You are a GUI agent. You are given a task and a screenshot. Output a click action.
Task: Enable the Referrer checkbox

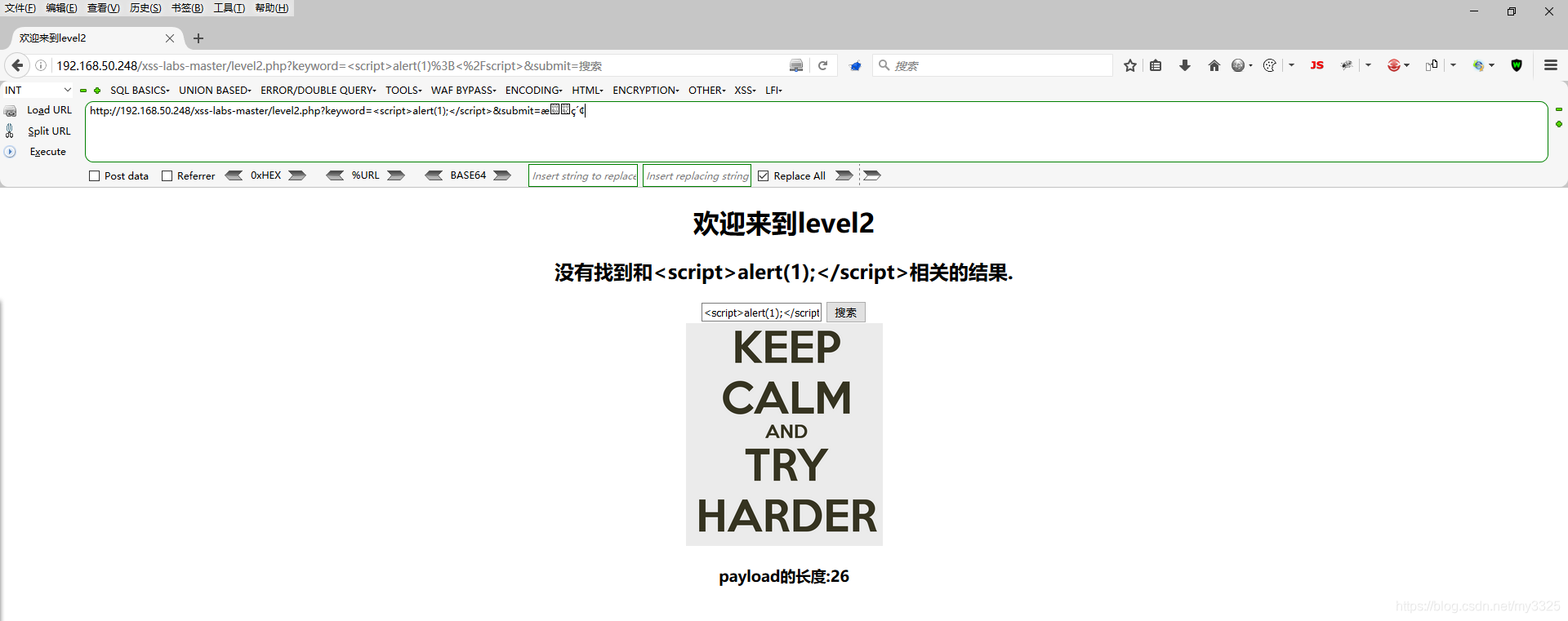[167, 176]
